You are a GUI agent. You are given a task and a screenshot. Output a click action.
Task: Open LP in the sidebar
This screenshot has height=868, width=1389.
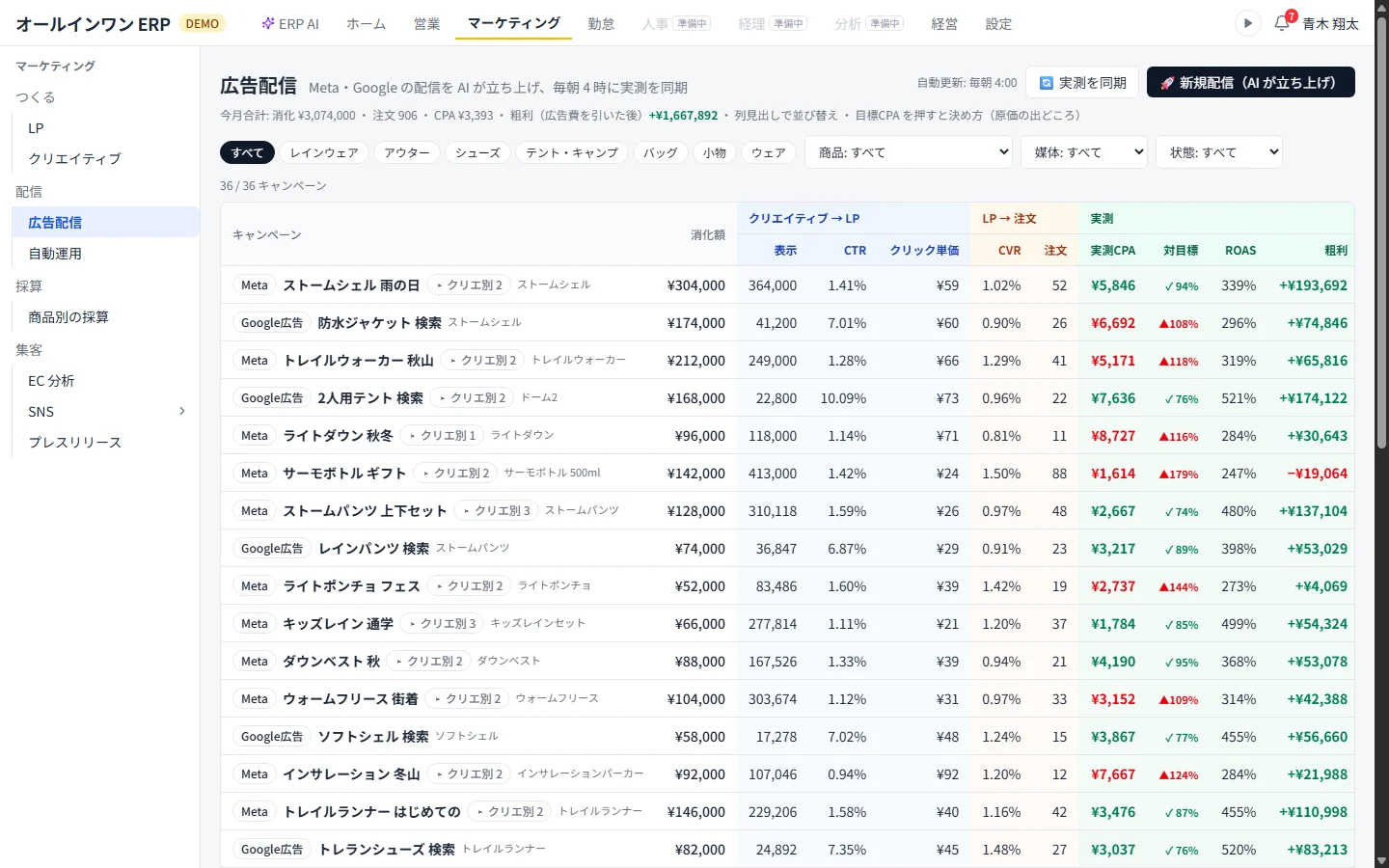point(106,128)
